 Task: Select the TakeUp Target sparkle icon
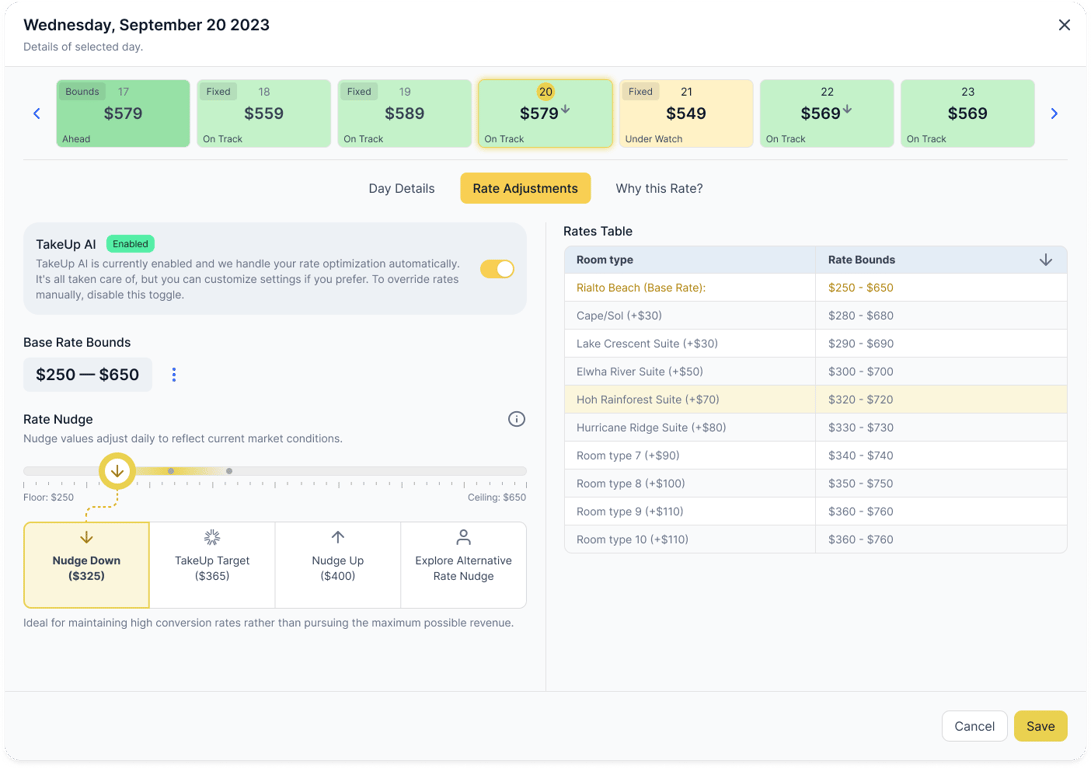pos(212,538)
